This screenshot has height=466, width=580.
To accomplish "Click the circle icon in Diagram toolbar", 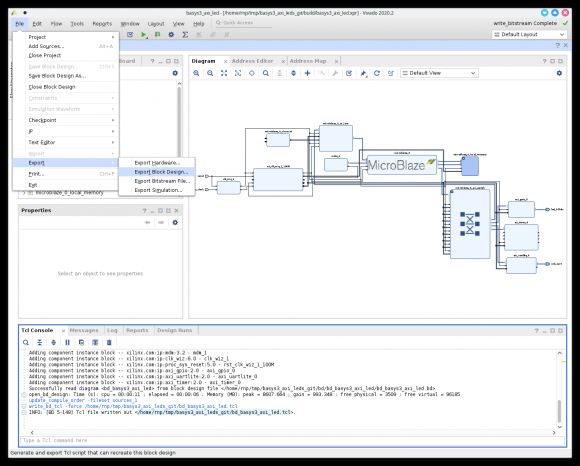I will tap(252, 73).
